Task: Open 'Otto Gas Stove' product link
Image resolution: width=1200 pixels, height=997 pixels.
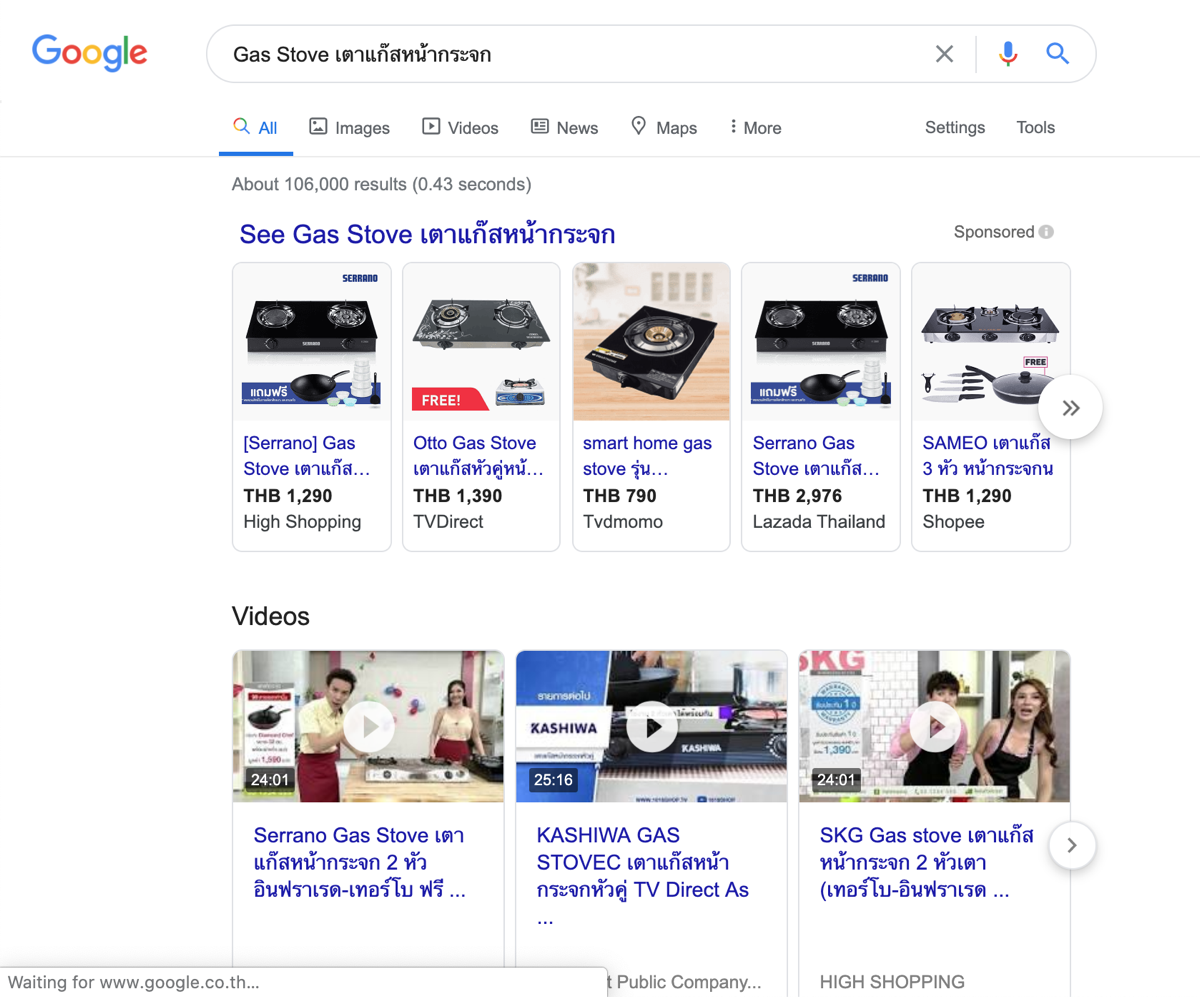Action: point(478,456)
